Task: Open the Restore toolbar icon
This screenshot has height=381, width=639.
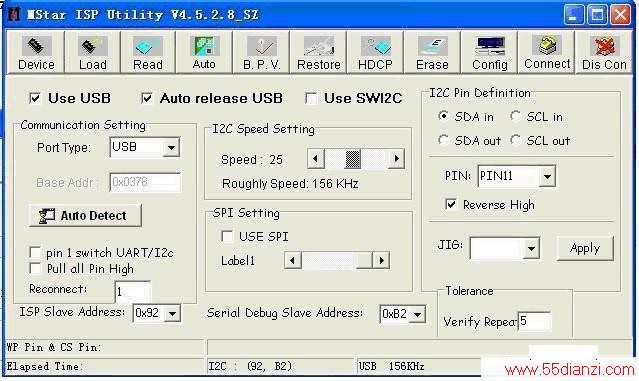Action: 318,53
